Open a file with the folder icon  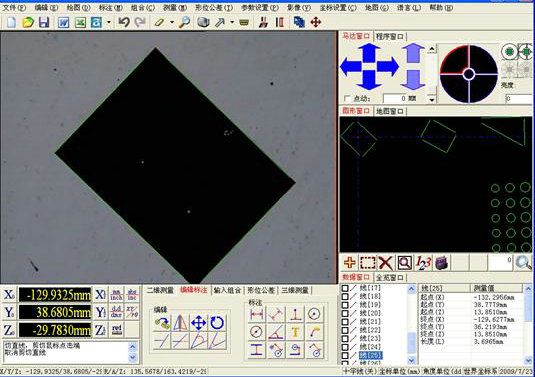click(x=28, y=23)
